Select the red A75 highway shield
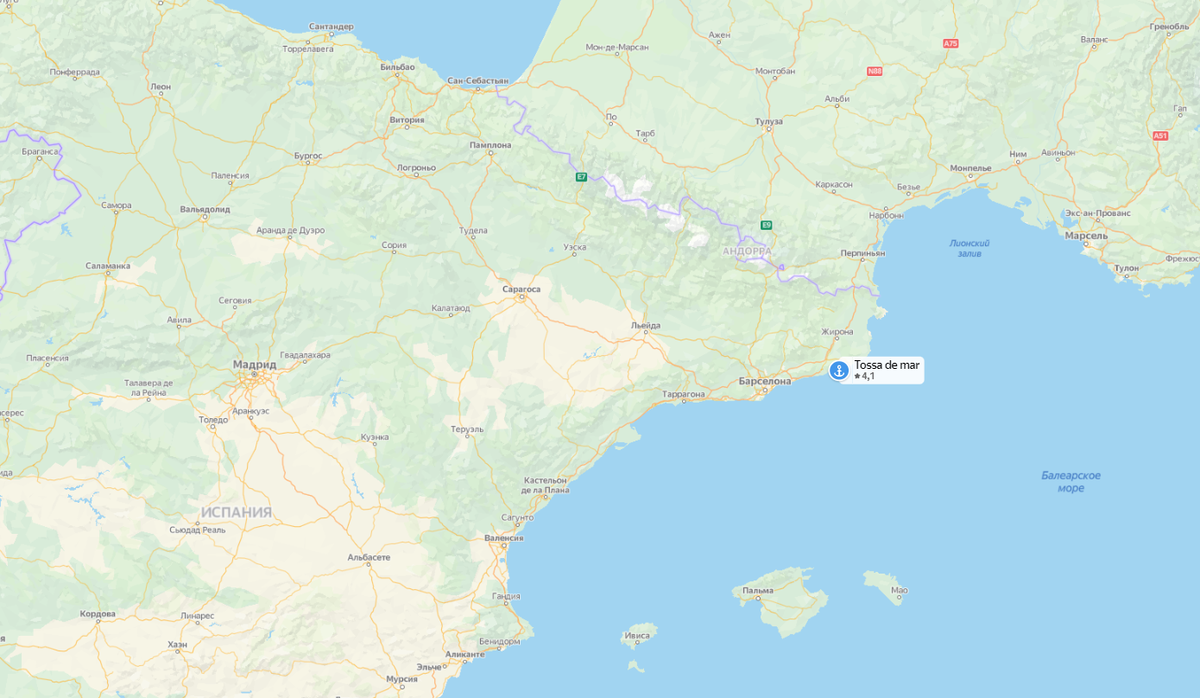This screenshot has height=698, width=1200. click(x=951, y=43)
